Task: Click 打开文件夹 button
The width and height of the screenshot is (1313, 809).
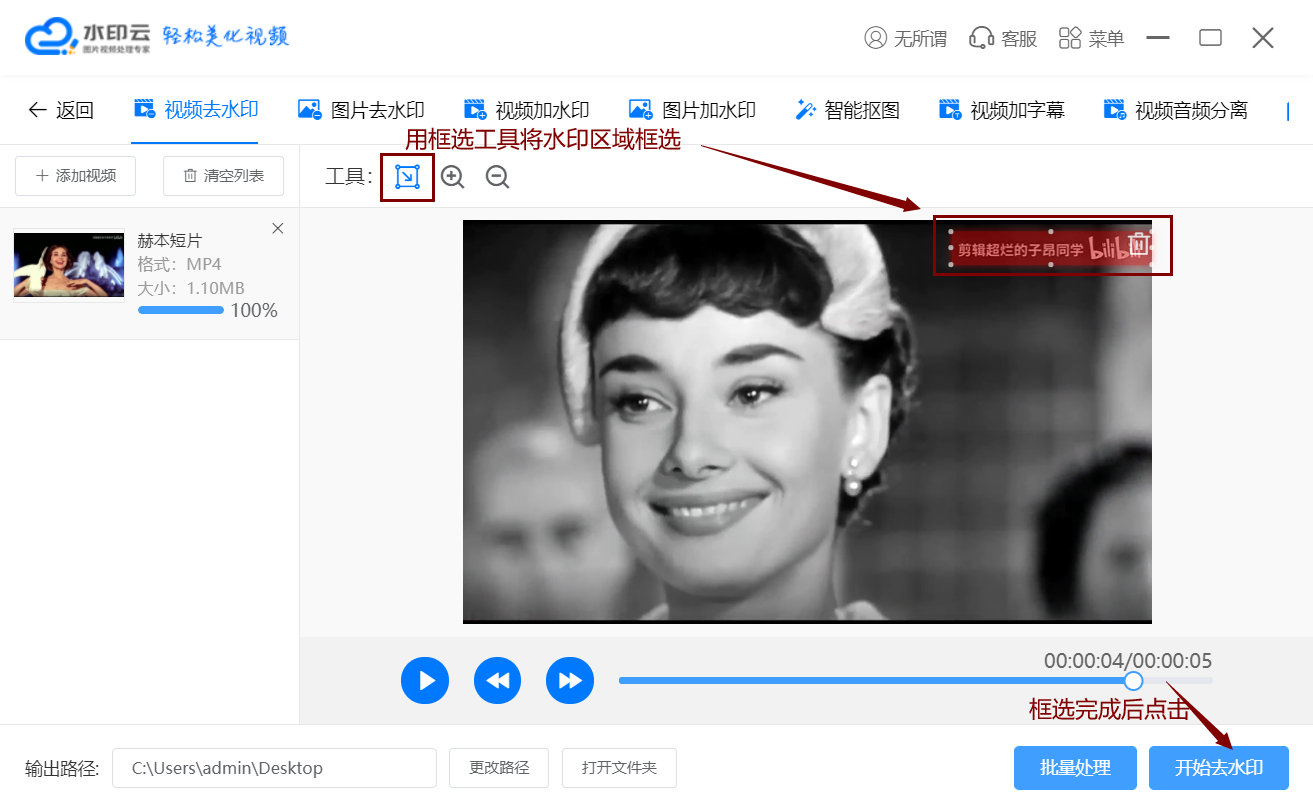Action: tap(619, 768)
